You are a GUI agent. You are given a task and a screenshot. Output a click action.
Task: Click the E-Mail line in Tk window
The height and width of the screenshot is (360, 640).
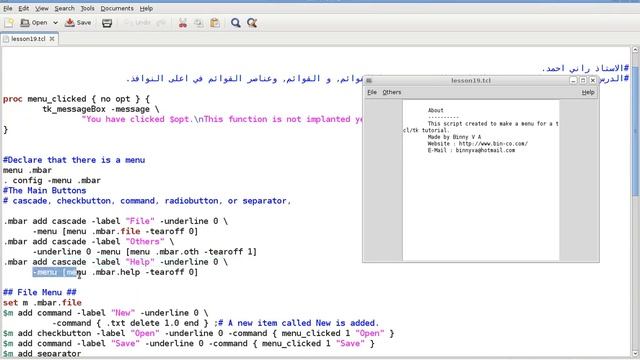[x=471, y=150]
